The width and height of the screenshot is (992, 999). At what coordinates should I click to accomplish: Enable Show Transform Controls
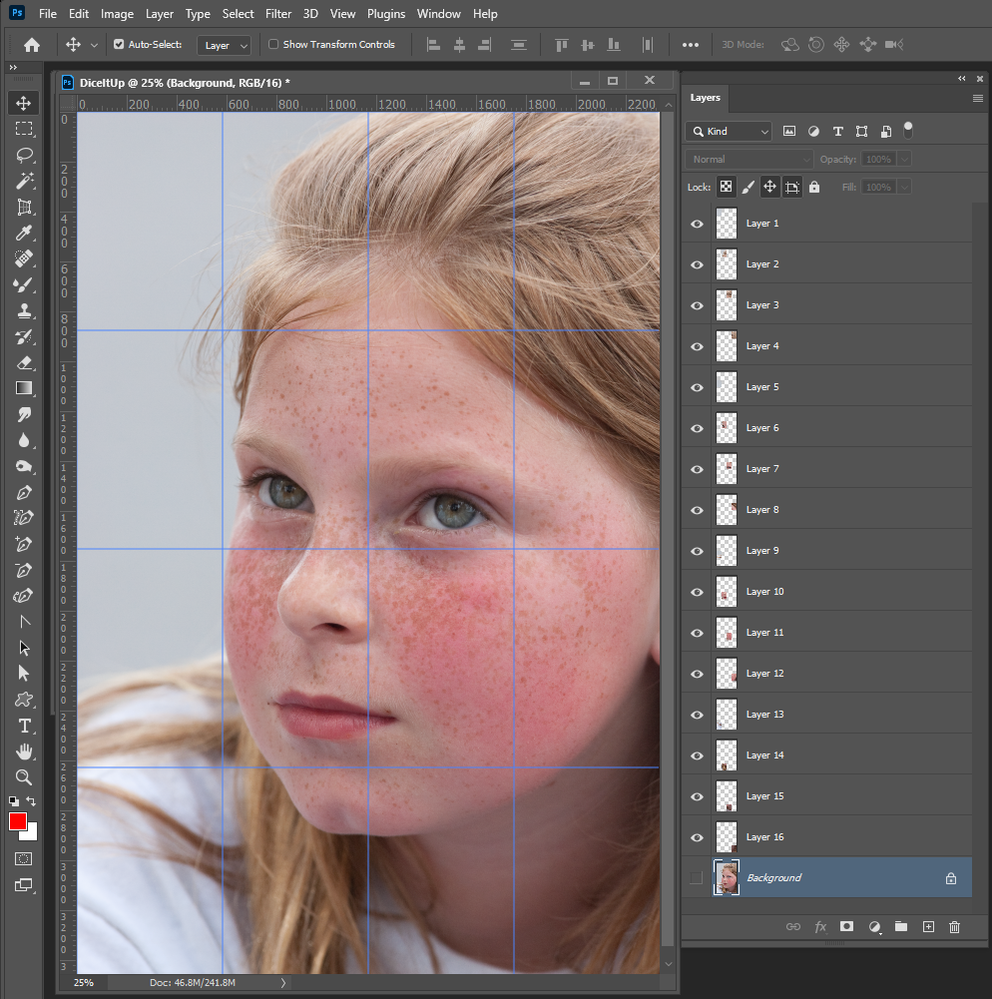point(273,44)
